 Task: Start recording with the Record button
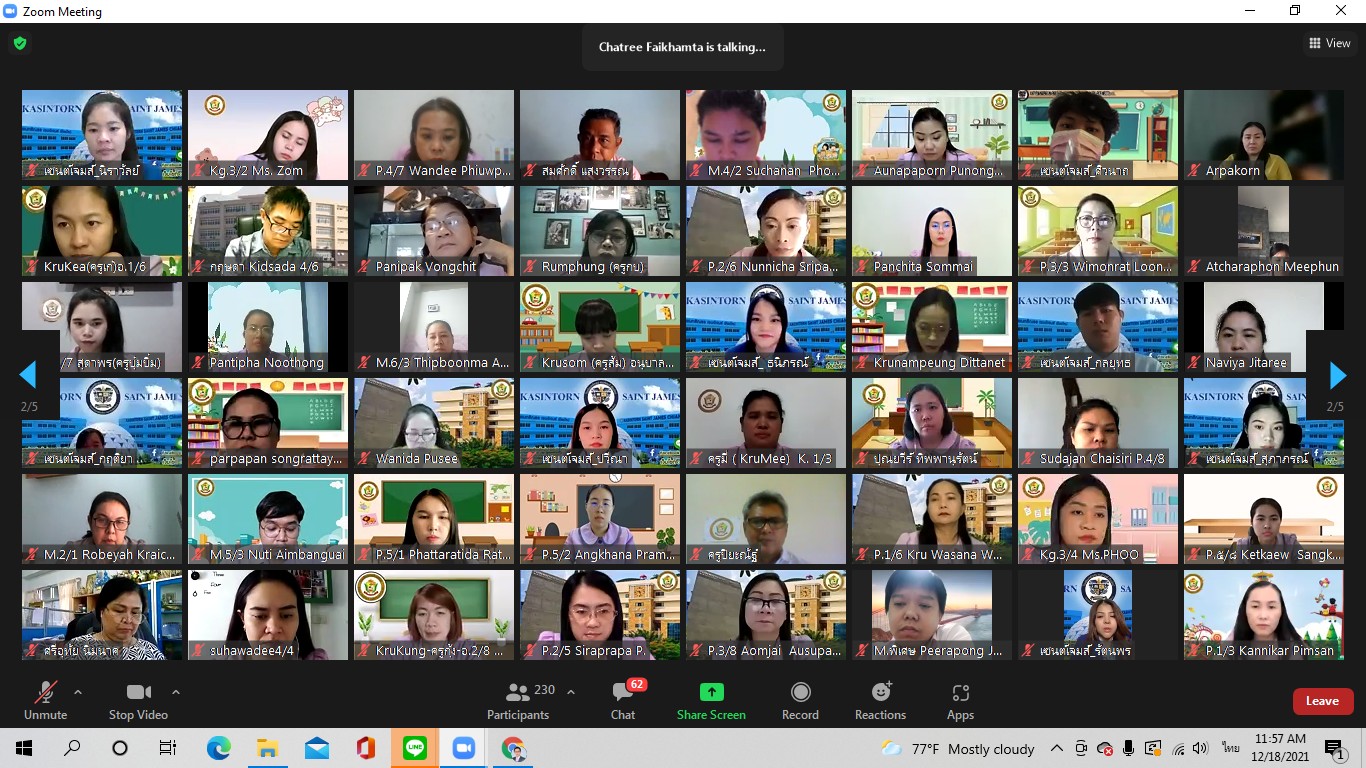[800, 700]
